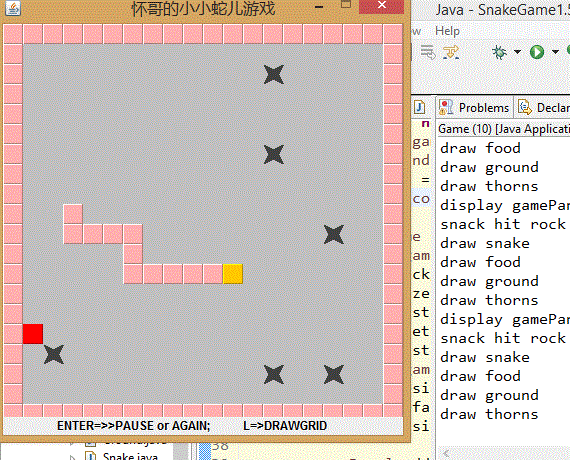Click the L=>DRAWGRID label

(285, 426)
